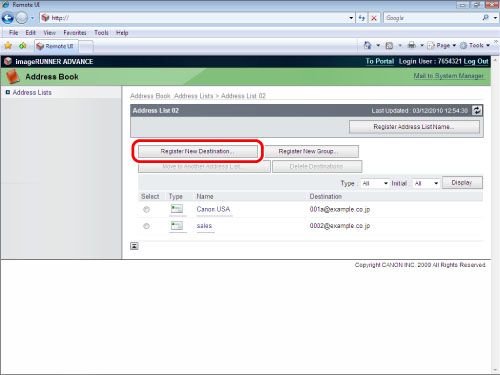
Task: Click the Address Book red book icon
Action: [13, 76]
